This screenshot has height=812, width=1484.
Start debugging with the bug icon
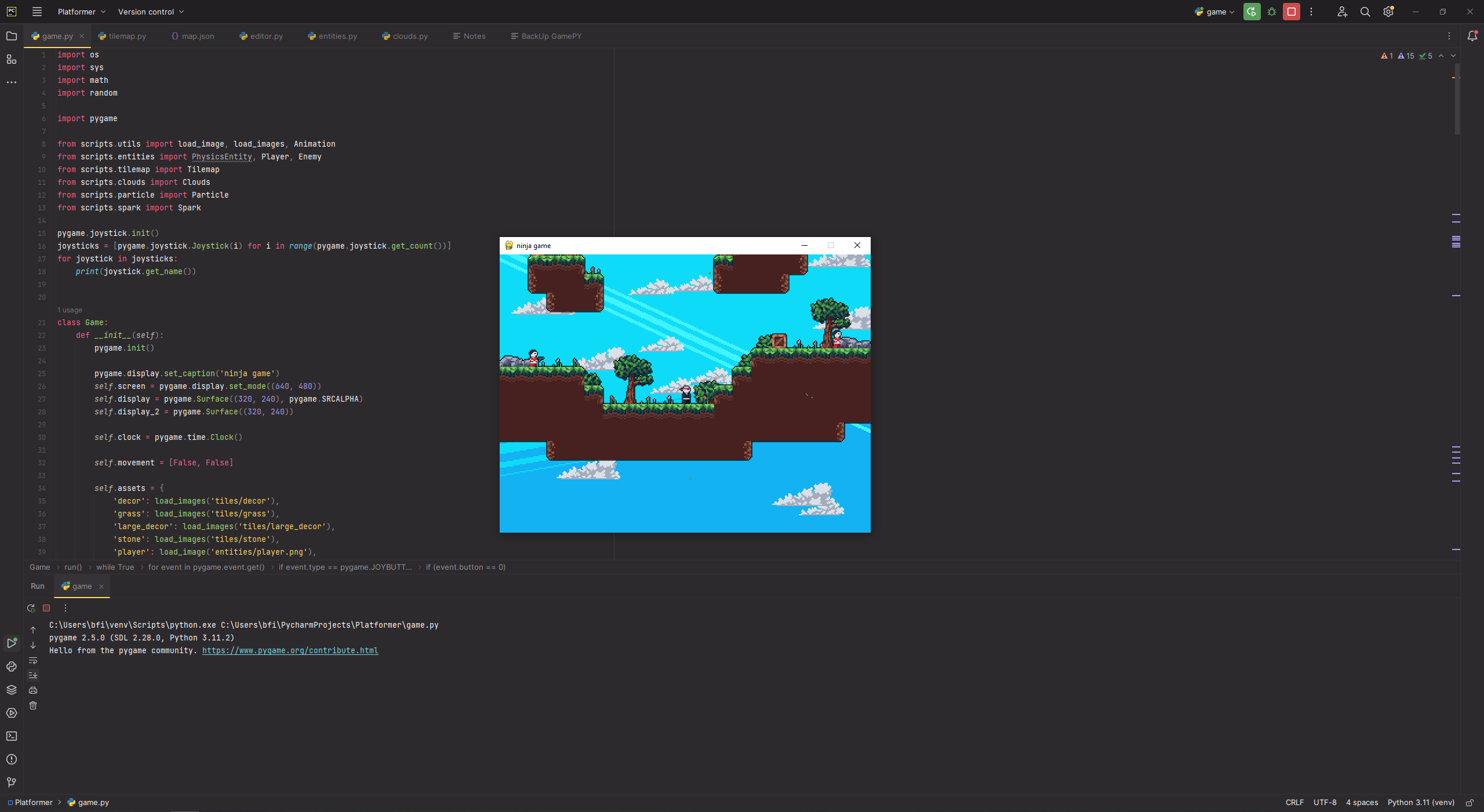(x=1271, y=12)
